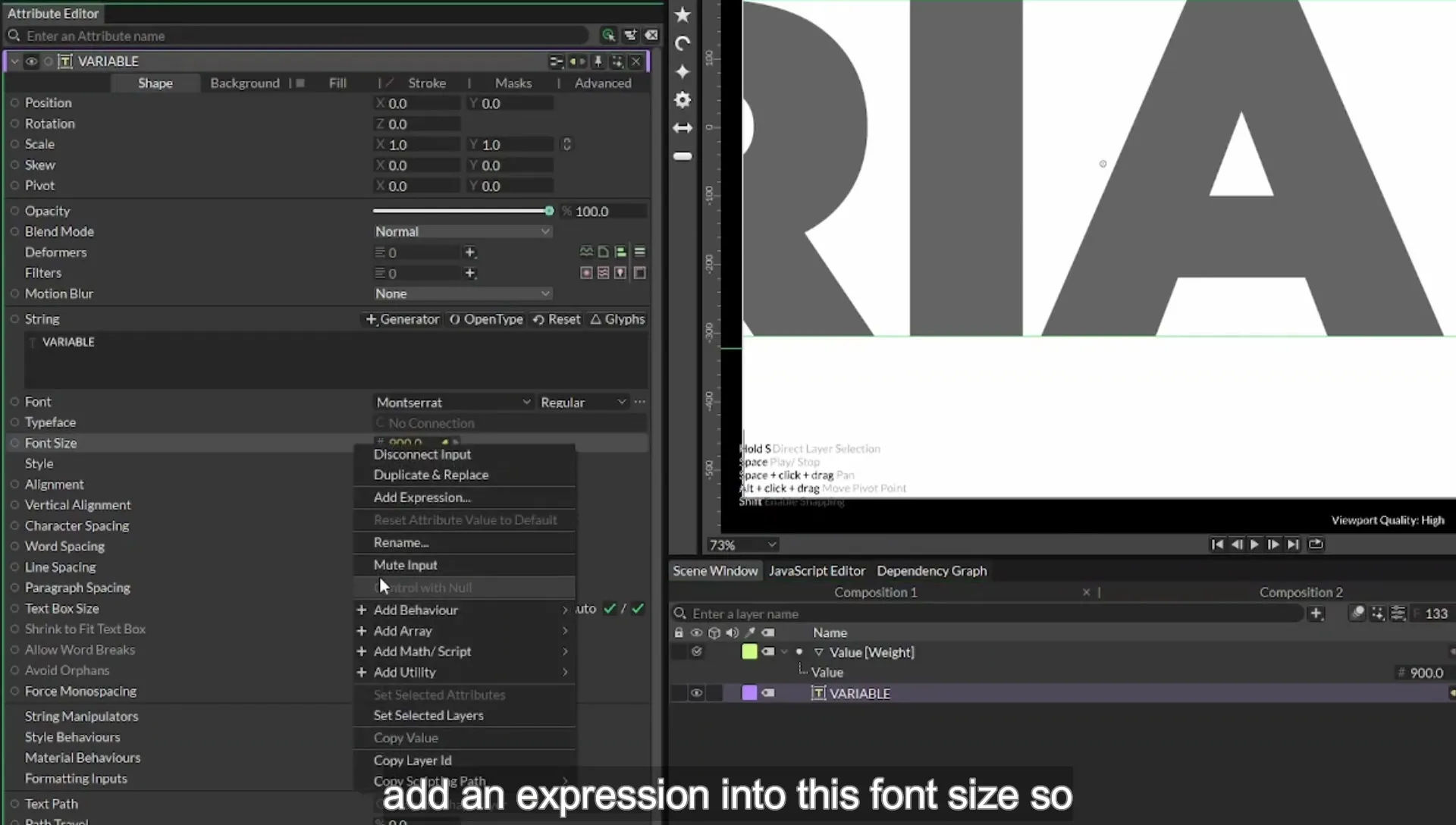Collapse the VARIABLE attribute section chevron

pyautogui.click(x=14, y=61)
